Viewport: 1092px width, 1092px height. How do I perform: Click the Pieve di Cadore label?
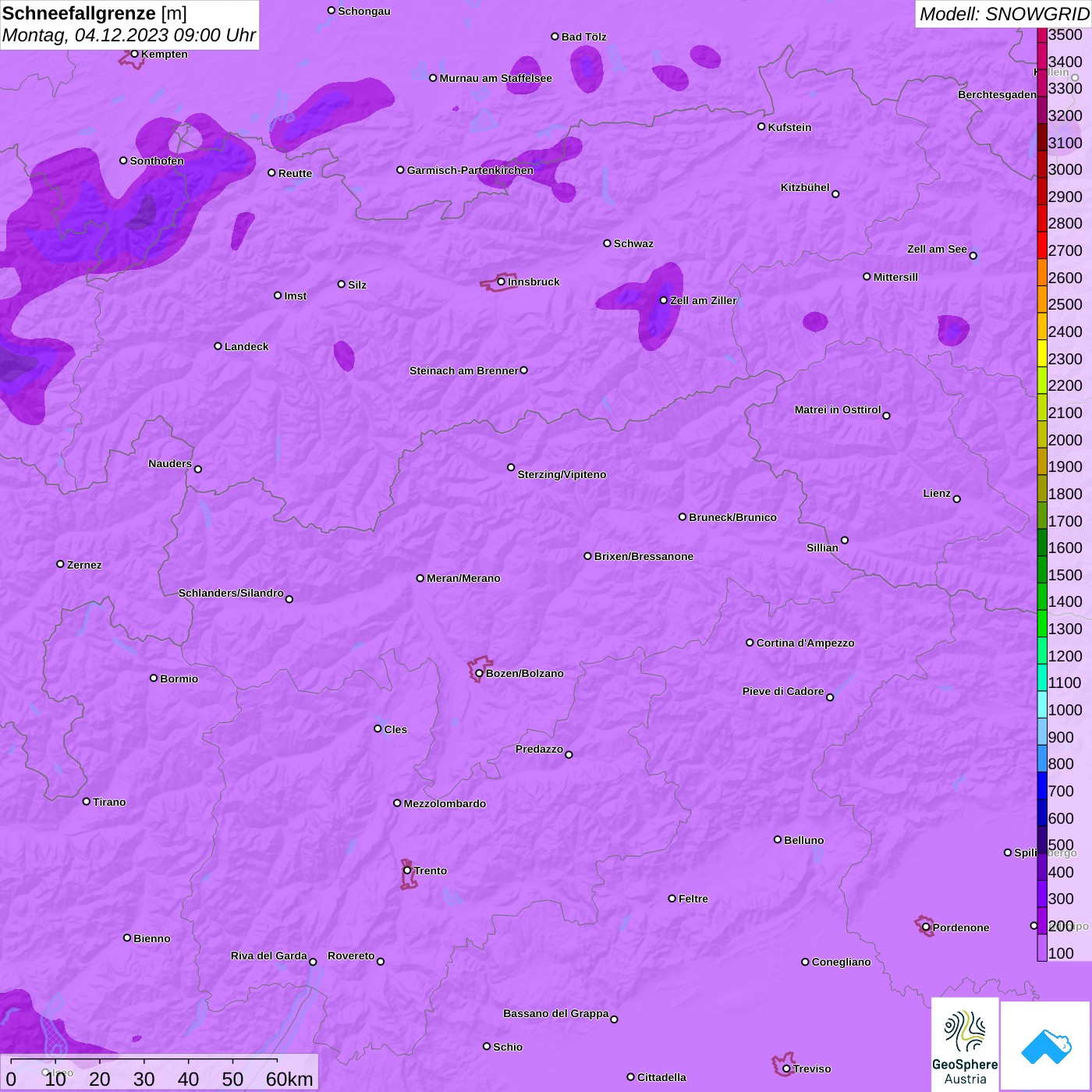point(783,691)
